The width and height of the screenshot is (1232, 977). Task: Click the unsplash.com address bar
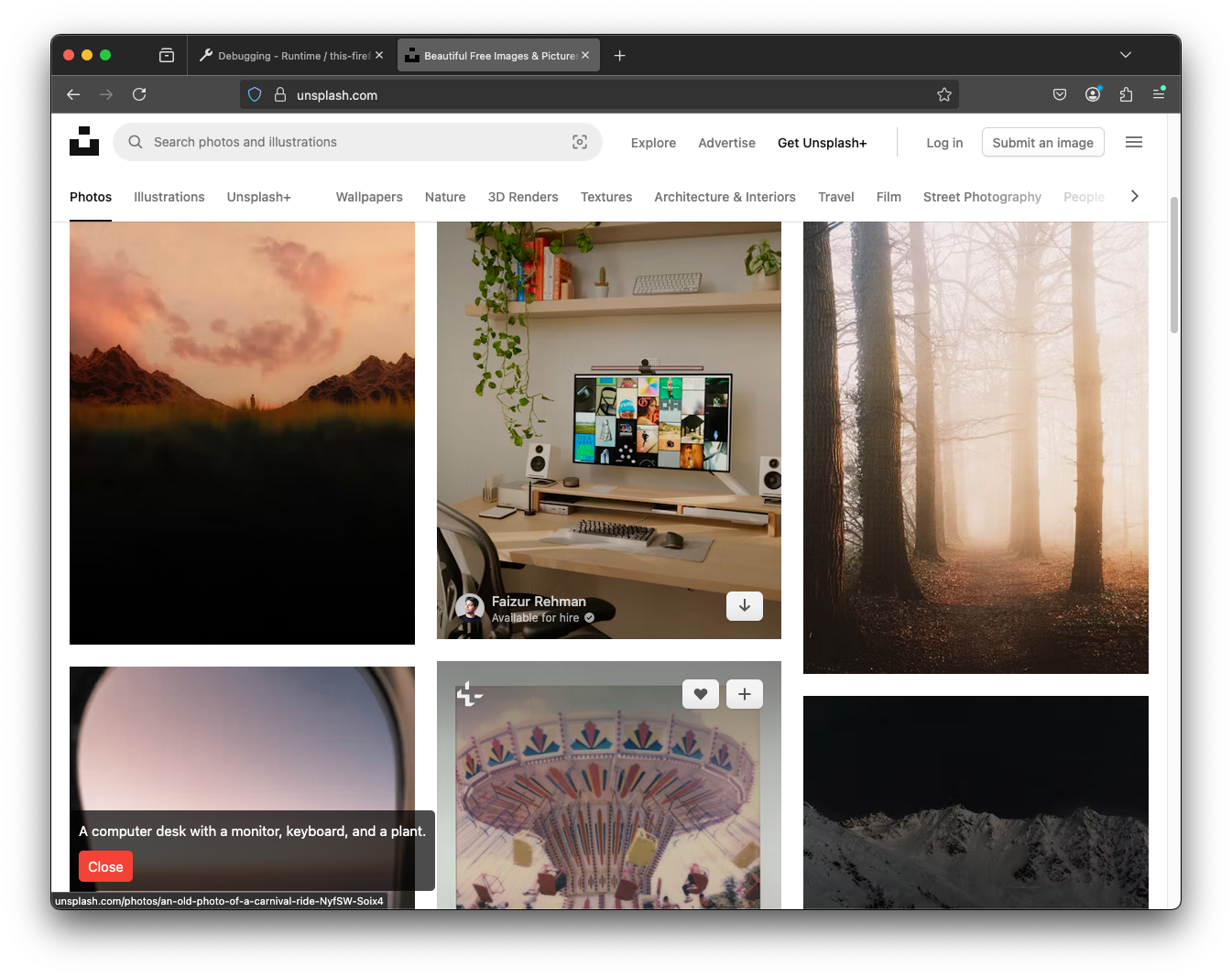(599, 94)
